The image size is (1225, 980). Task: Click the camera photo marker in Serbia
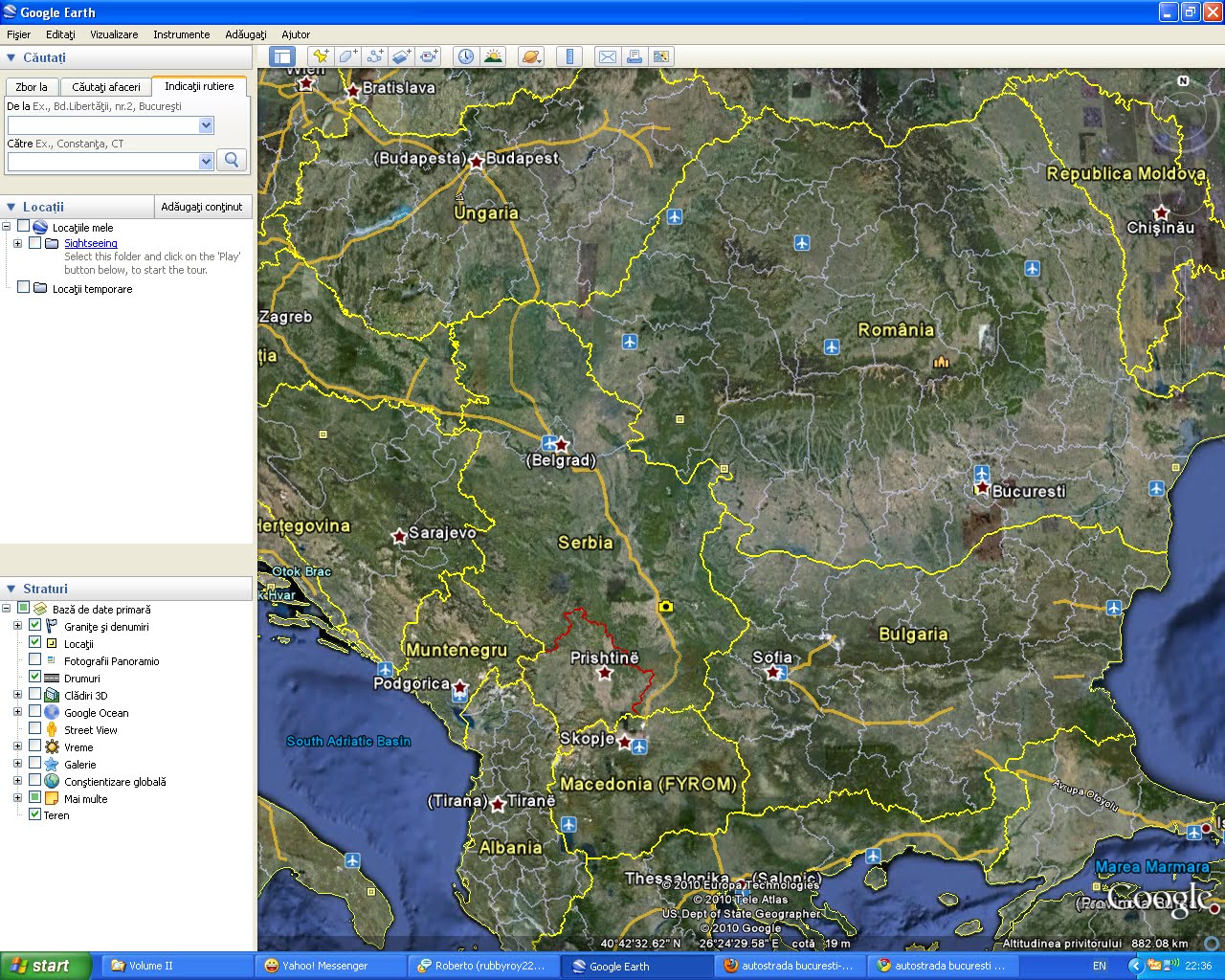click(665, 606)
